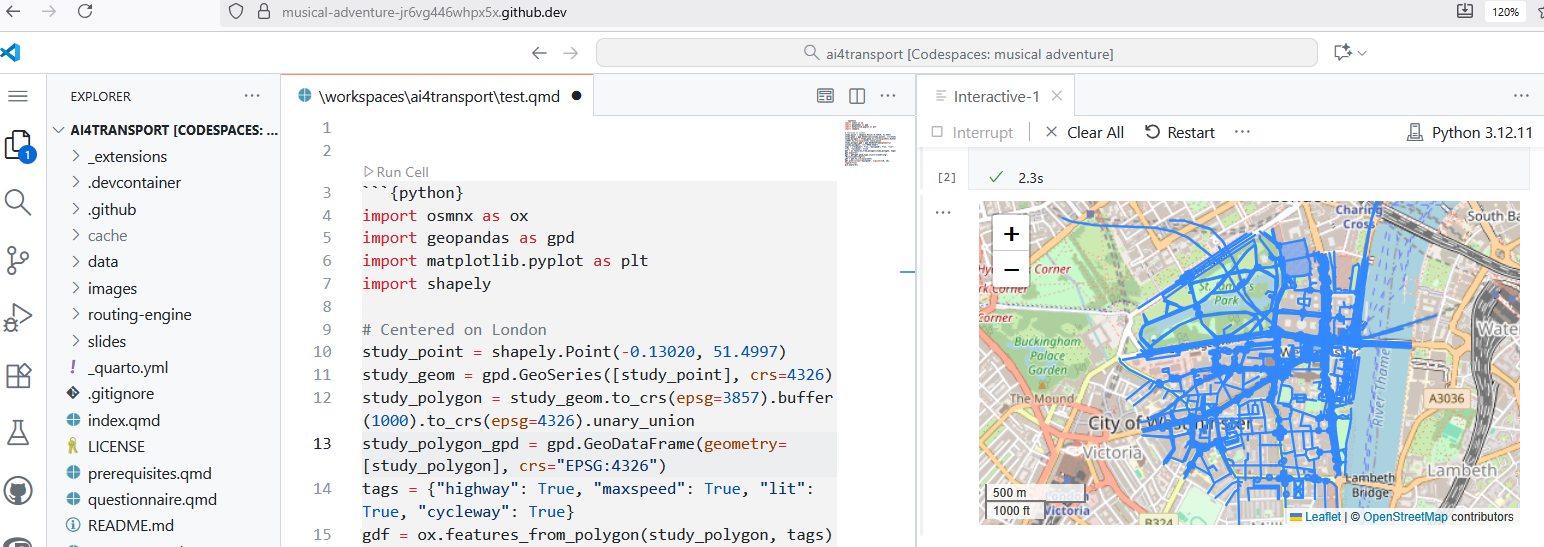Expand the routing-engine folder
Screen dimensions: 1544x547
point(139,314)
